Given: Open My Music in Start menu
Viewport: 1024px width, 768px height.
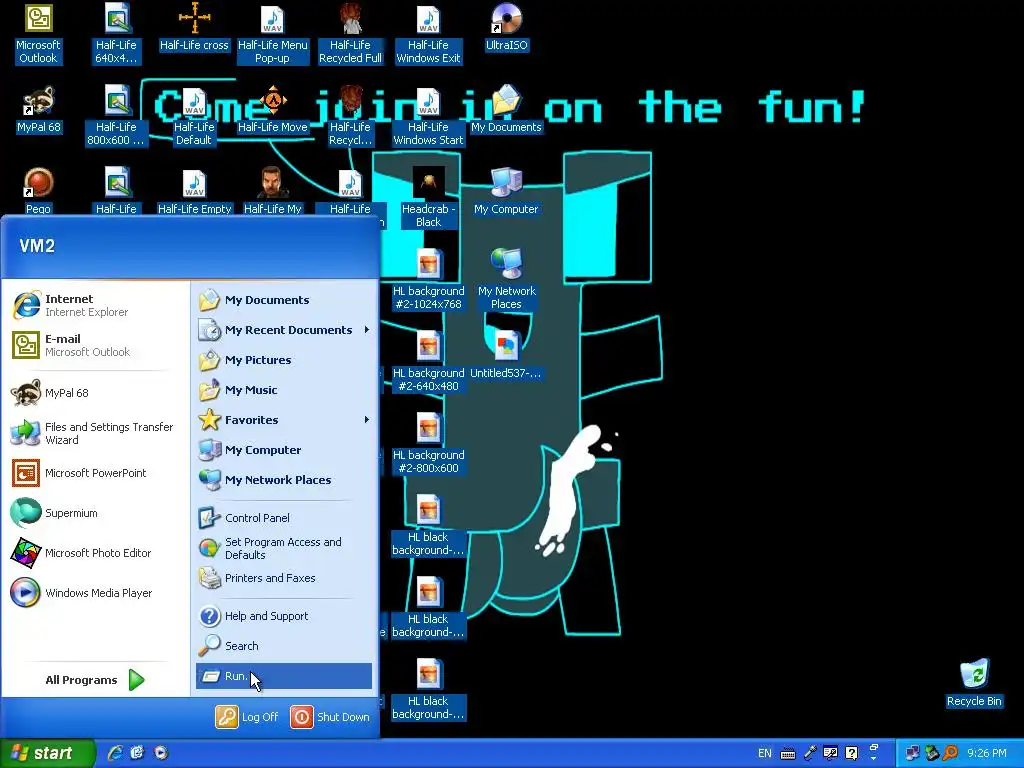Looking at the screenshot, I should tap(284, 390).
